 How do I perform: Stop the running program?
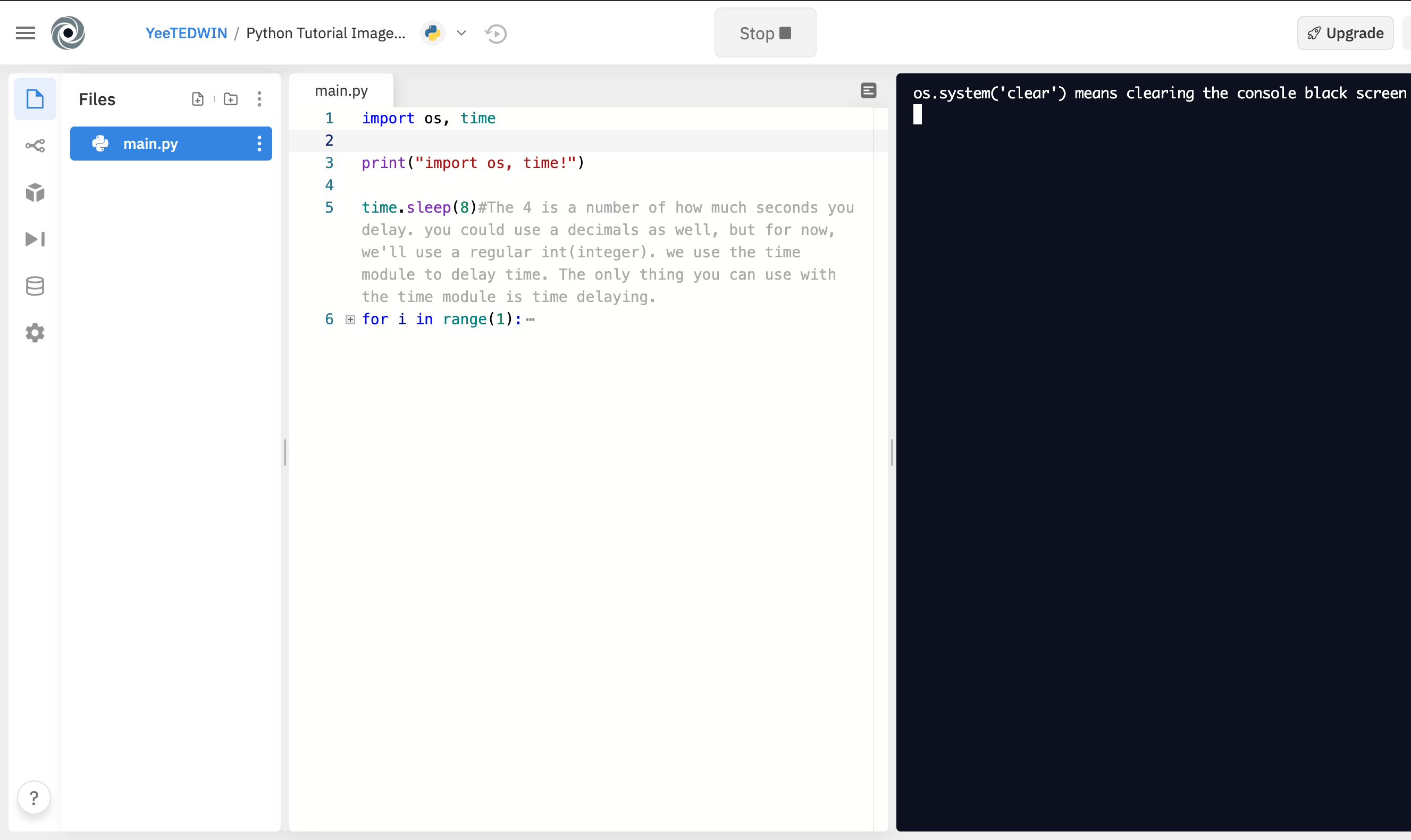coord(765,32)
